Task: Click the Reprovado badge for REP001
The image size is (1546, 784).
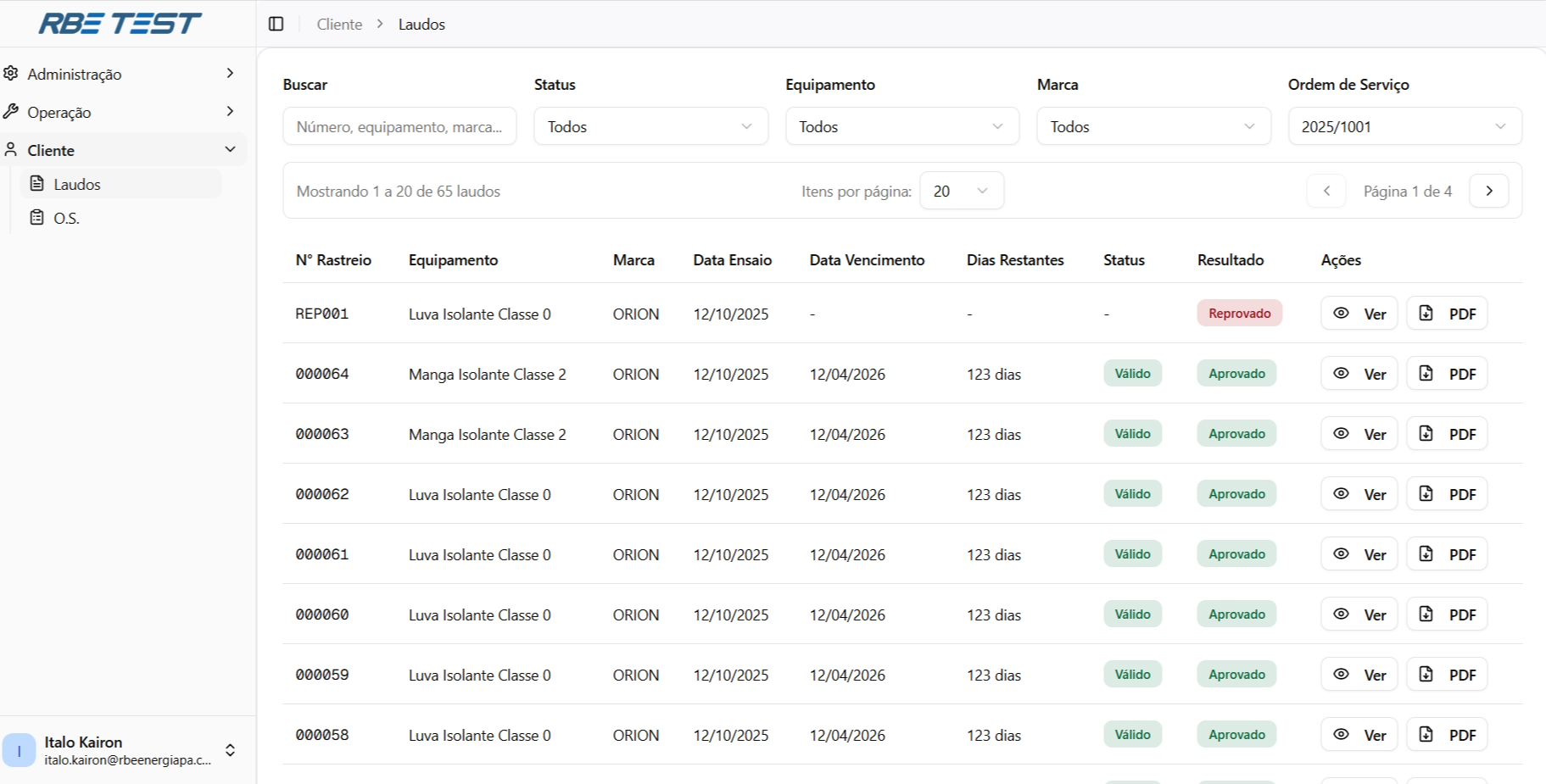Action: pos(1239,314)
